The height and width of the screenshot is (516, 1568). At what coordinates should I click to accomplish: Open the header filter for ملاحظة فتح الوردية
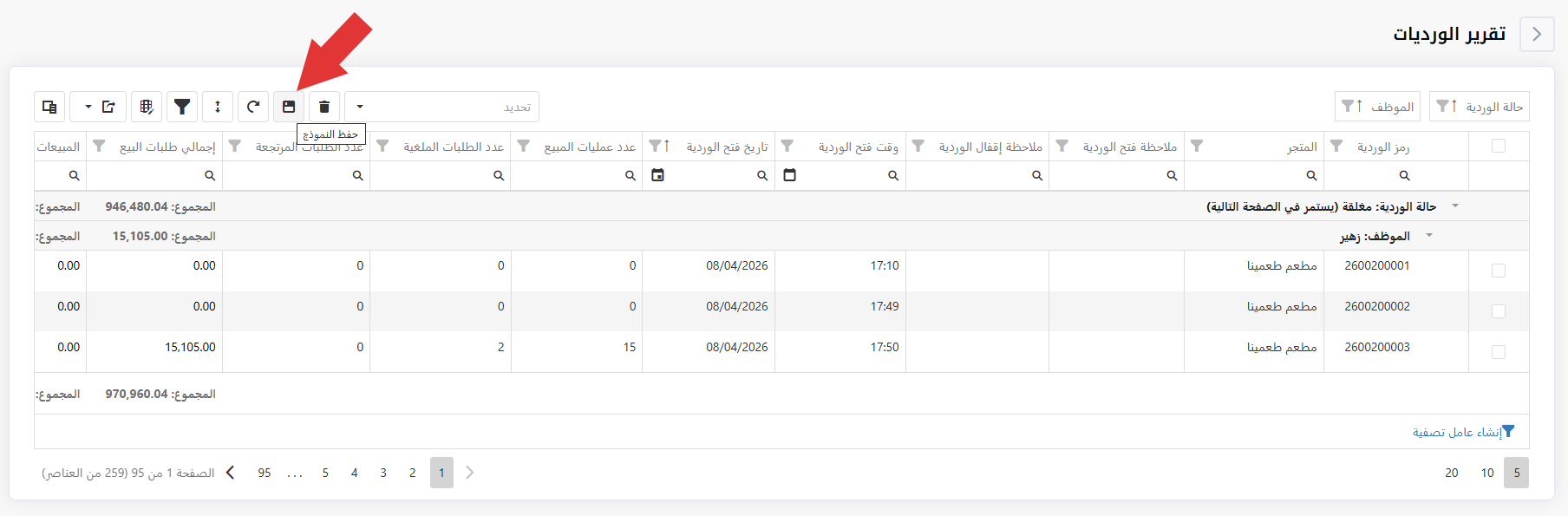1062,147
